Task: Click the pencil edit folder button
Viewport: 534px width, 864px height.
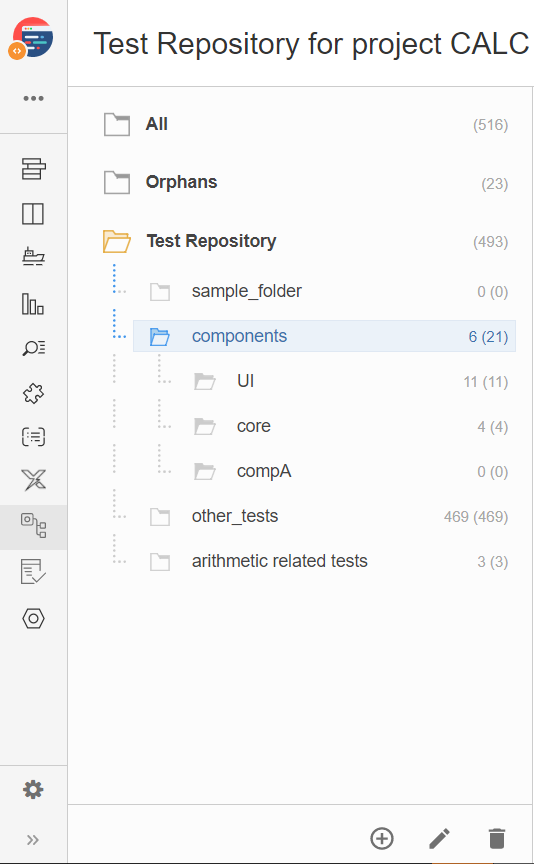Action: (439, 839)
